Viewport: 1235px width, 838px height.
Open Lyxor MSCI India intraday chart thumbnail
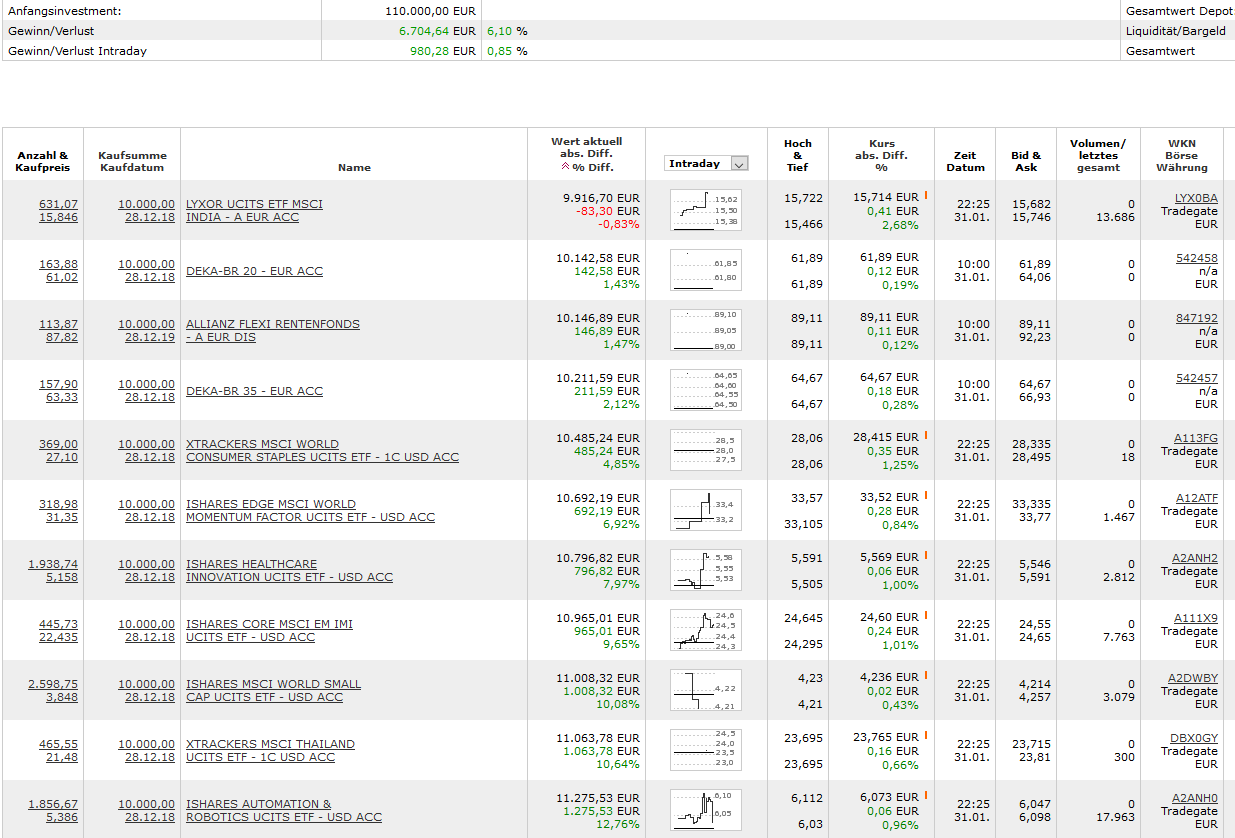coord(706,211)
